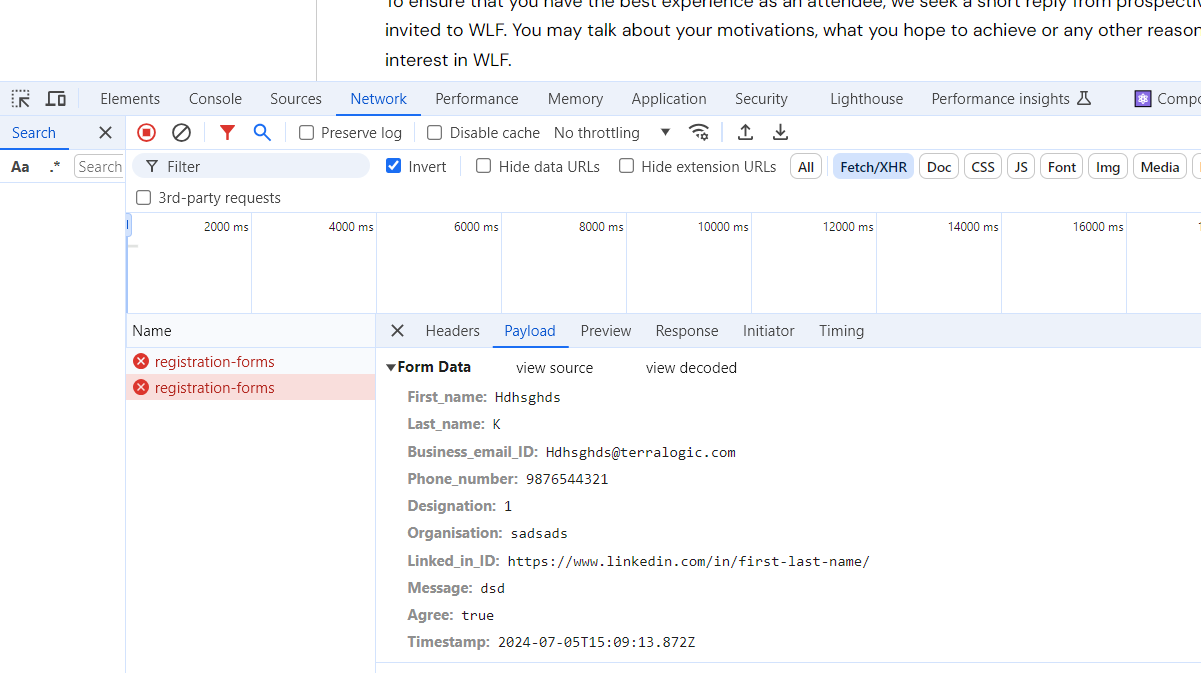1201x673 pixels.
Task: Collapse the Form Data section
Action: click(391, 367)
